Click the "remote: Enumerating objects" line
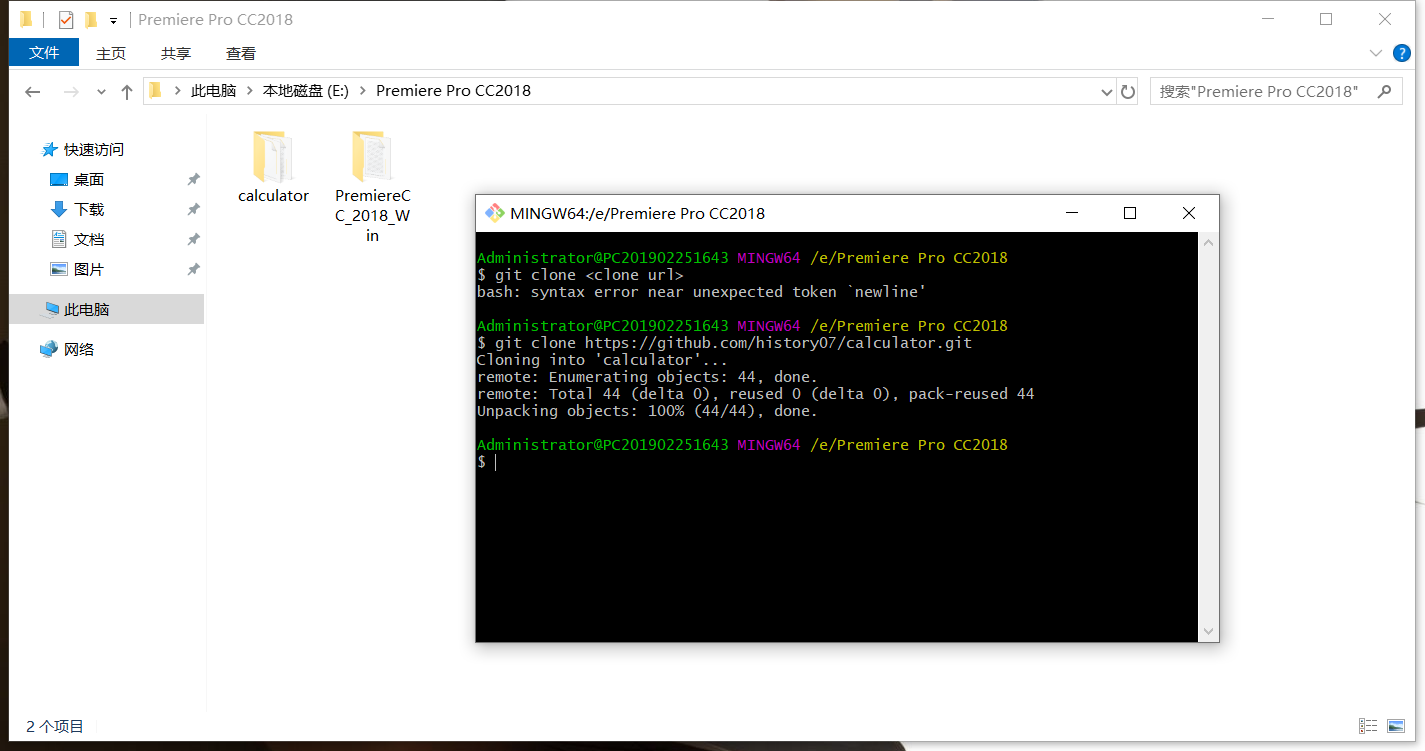The width and height of the screenshot is (1425, 751). point(647,377)
